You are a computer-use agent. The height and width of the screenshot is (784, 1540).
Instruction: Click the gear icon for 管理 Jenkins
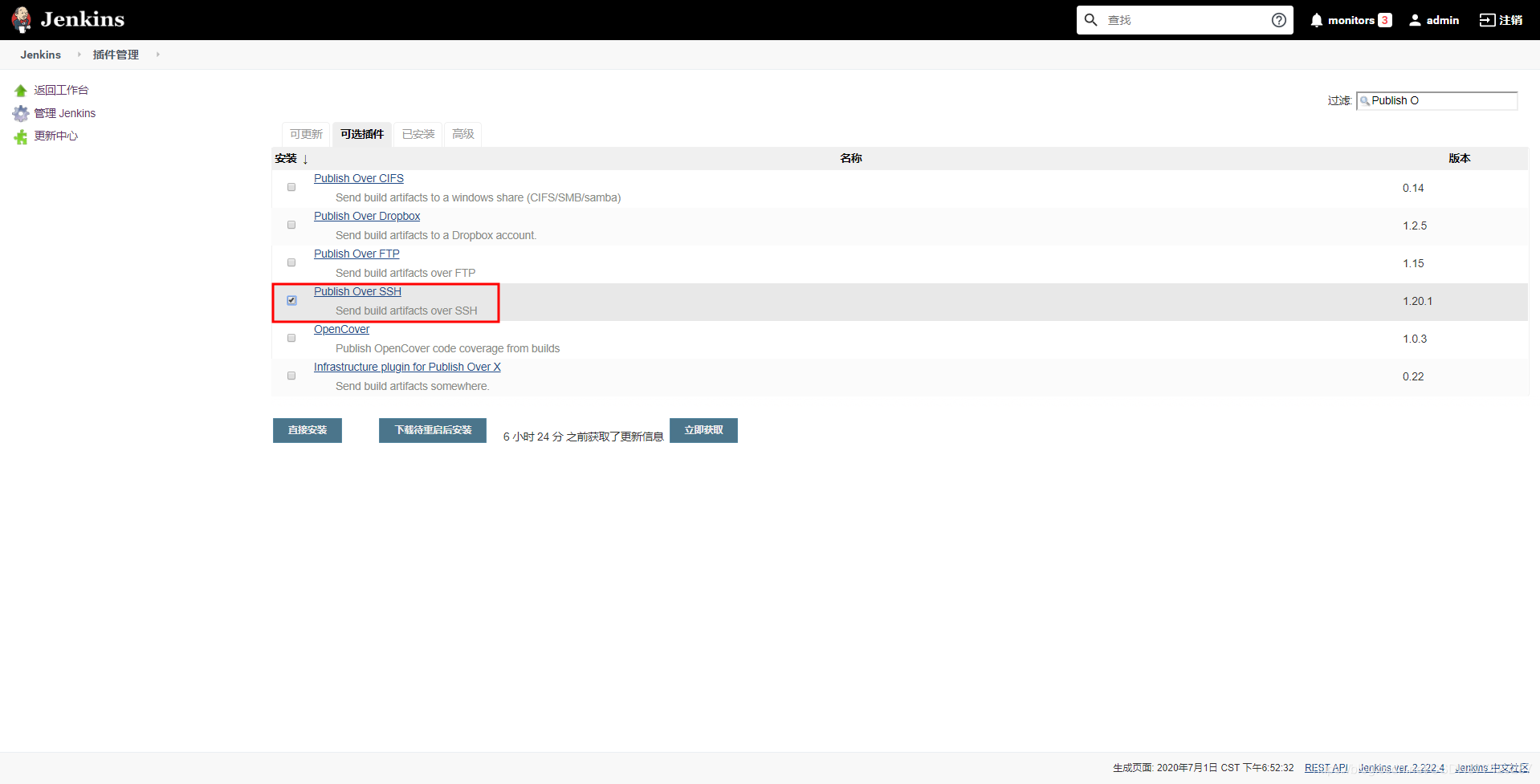[x=21, y=113]
